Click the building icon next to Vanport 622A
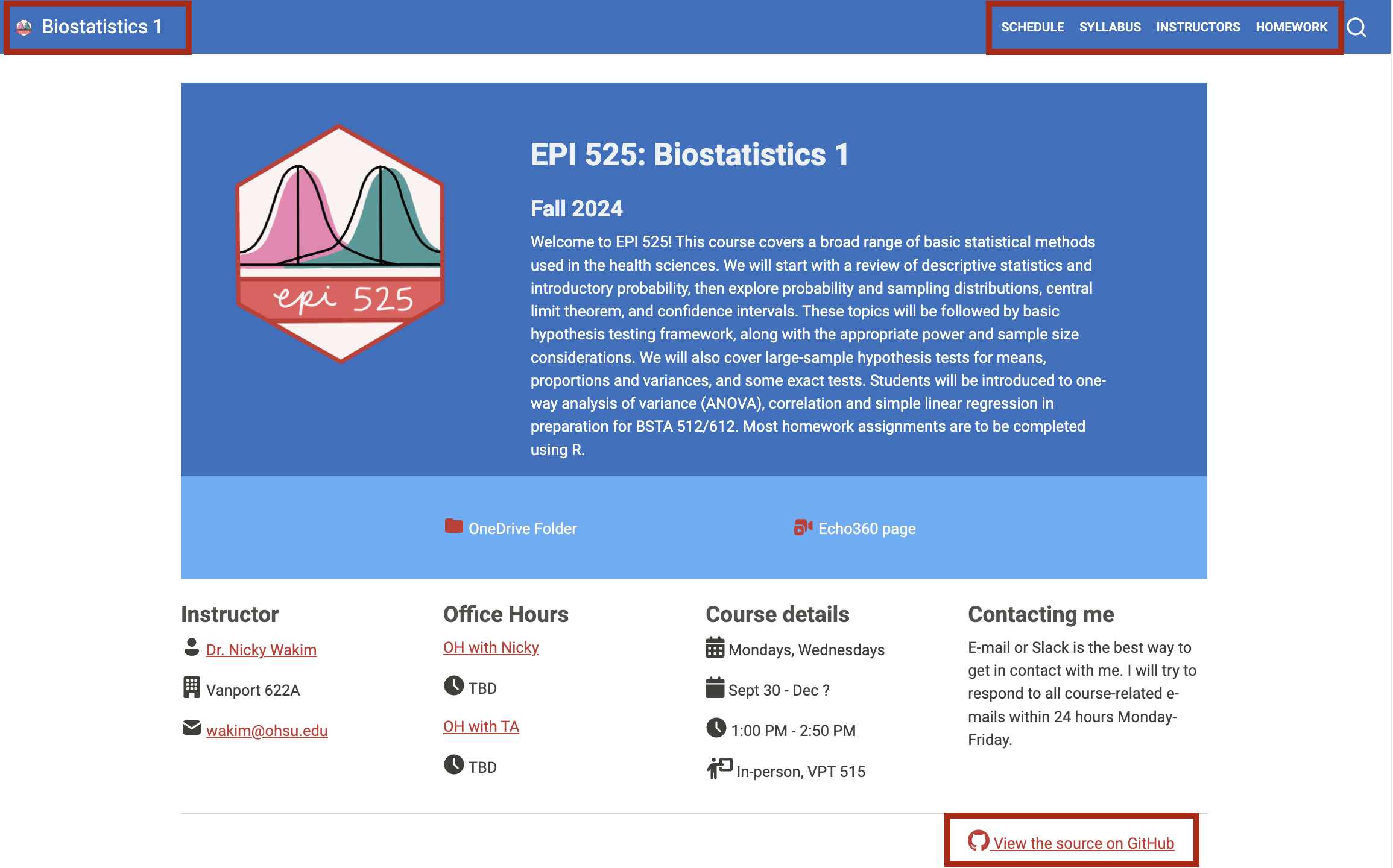 coord(192,687)
